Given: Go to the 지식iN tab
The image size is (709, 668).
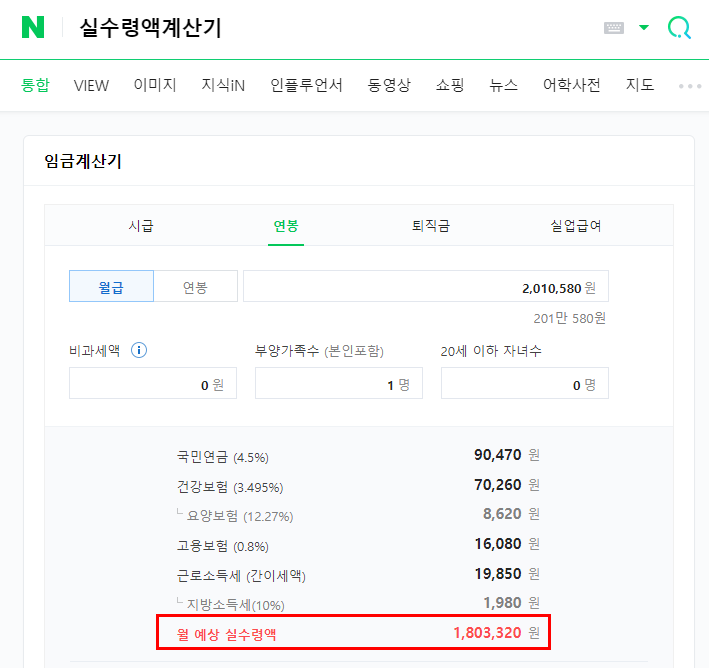Looking at the screenshot, I should pyautogui.click(x=223, y=85).
